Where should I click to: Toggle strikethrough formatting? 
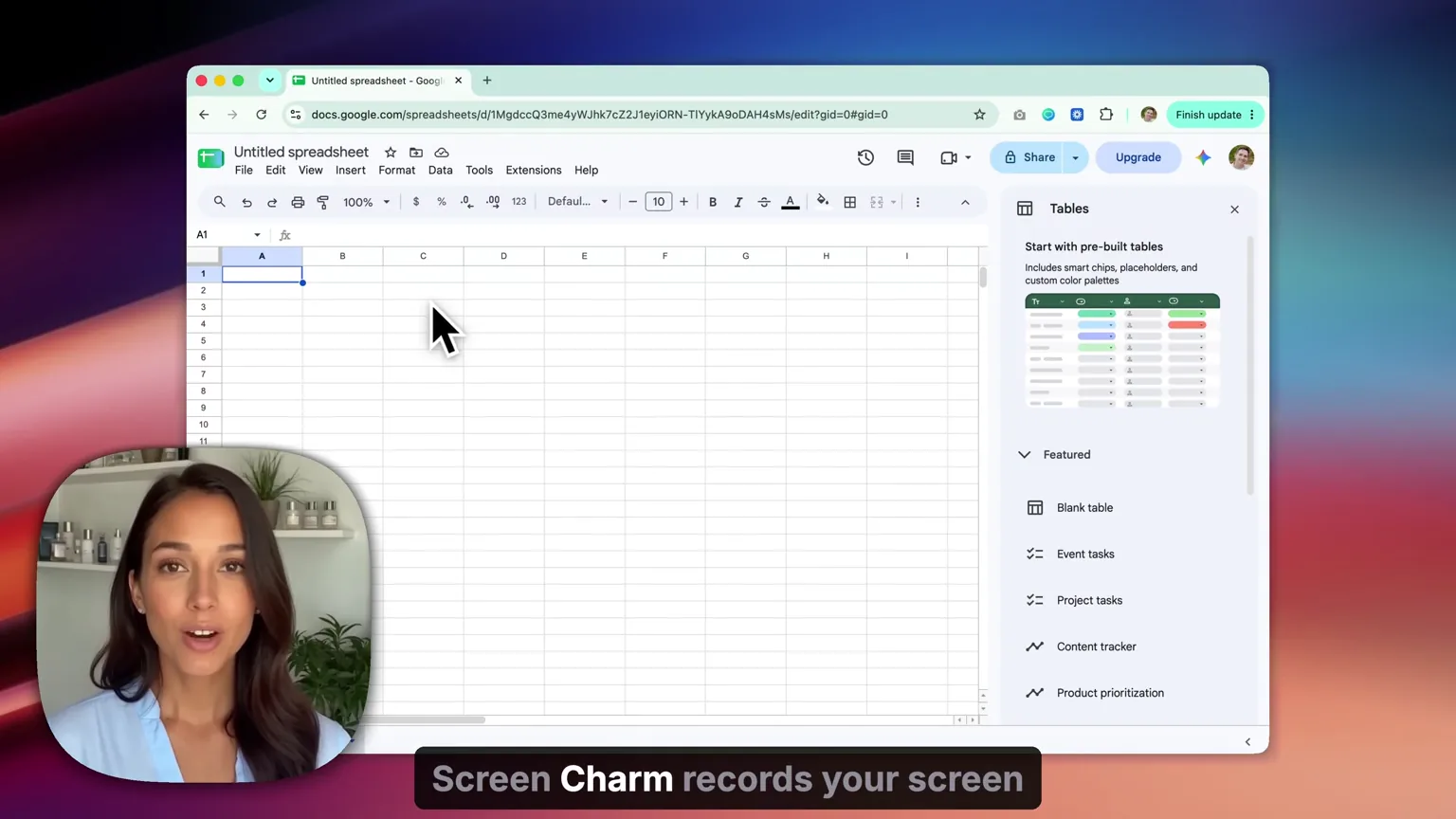[764, 202]
